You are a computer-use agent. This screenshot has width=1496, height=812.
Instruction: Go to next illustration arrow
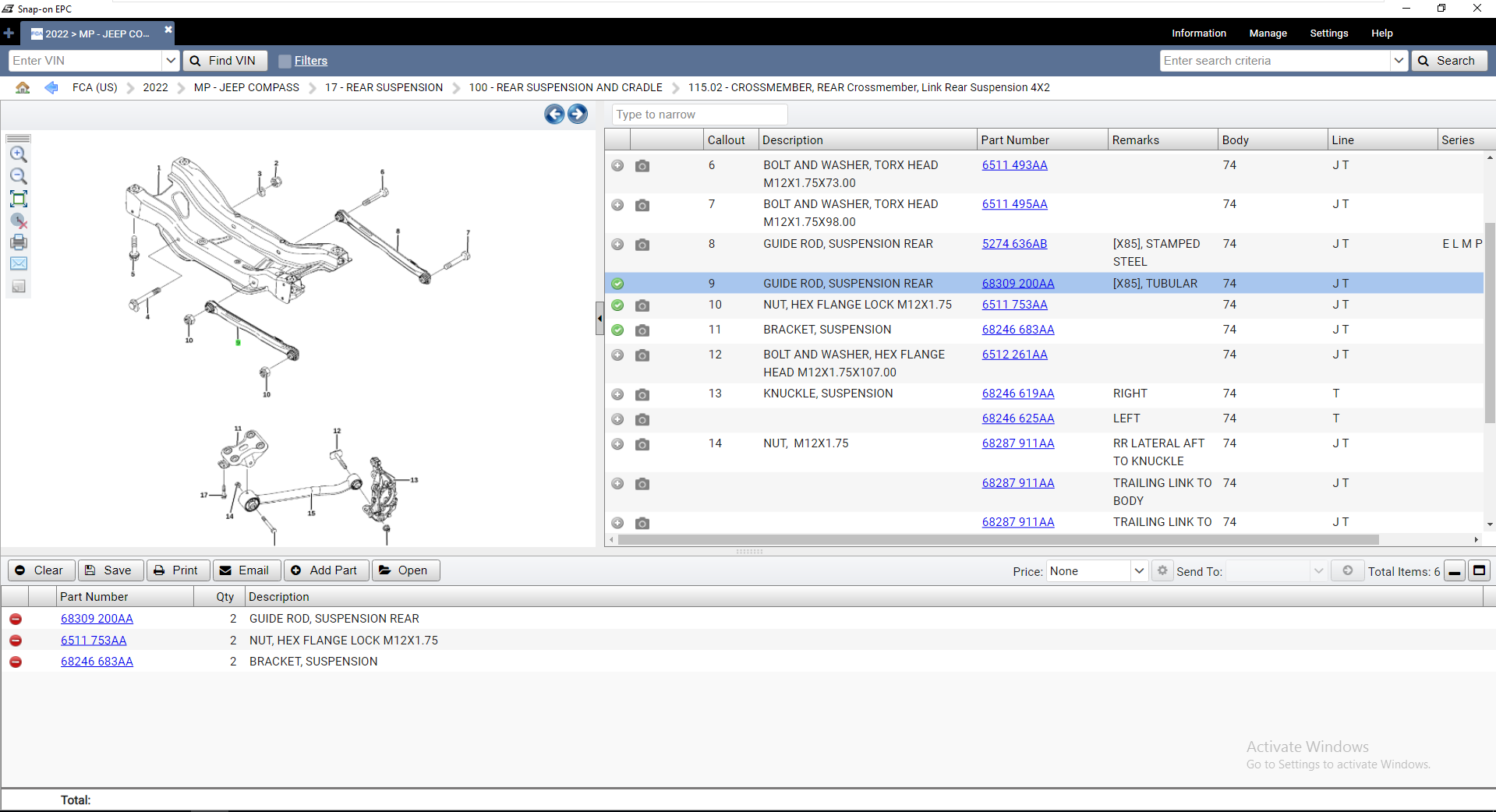[x=578, y=115]
